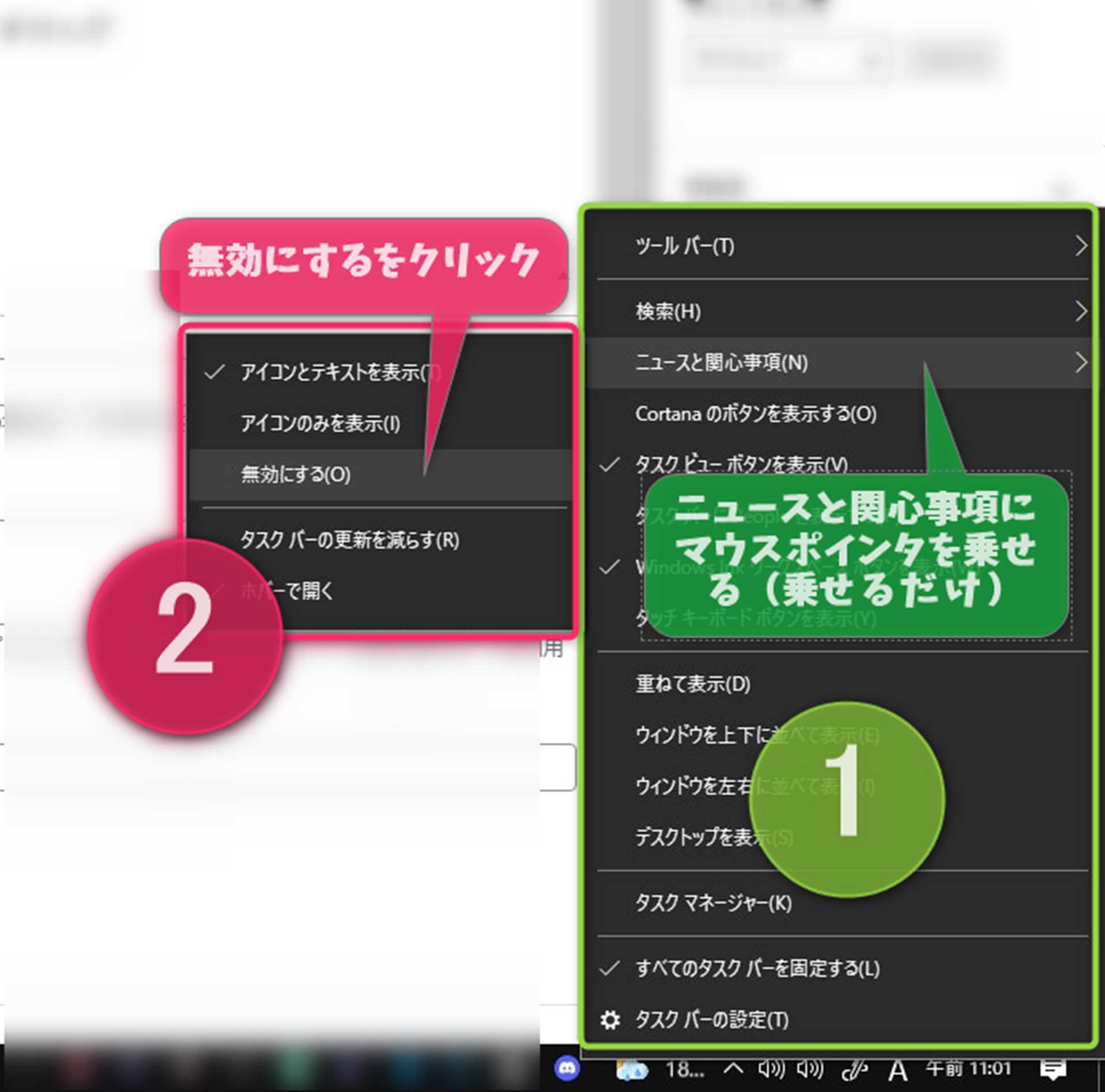The width and height of the screenshot is (1105, 1092).
Task: Toggle タスク ビュー ボタンを表示 checkmark
Action: (609, 465)
